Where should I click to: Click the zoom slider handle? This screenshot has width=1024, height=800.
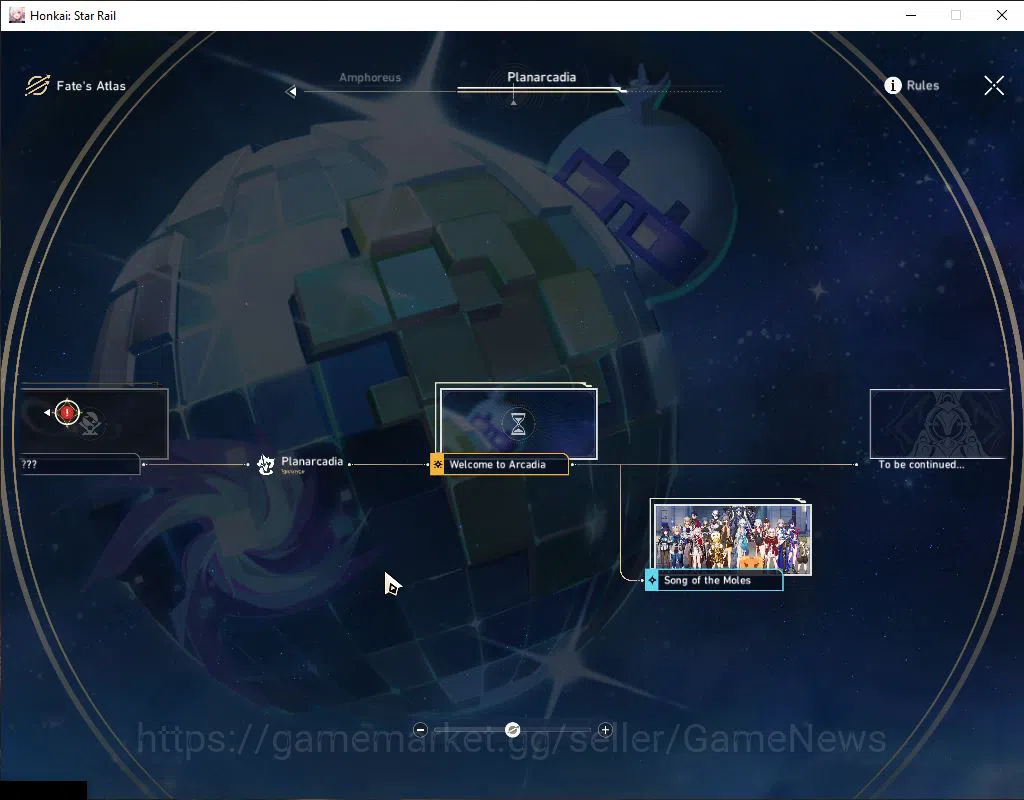pos(513,730)
